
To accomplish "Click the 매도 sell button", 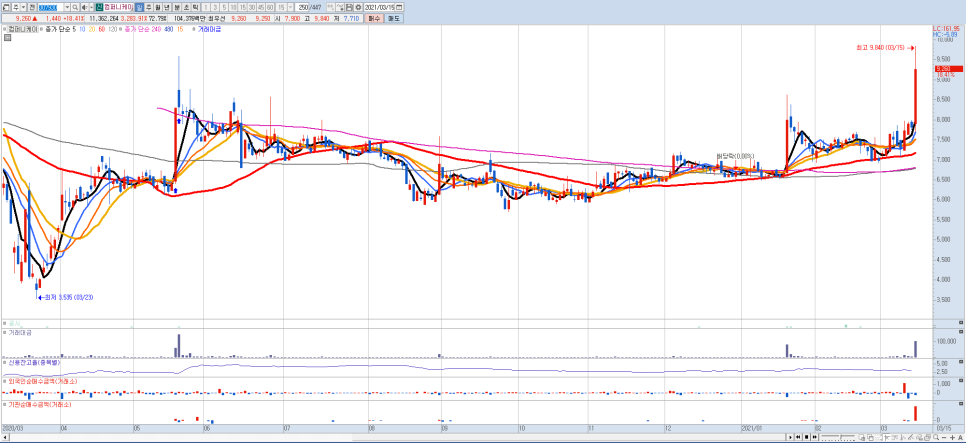I will [393, 18].
